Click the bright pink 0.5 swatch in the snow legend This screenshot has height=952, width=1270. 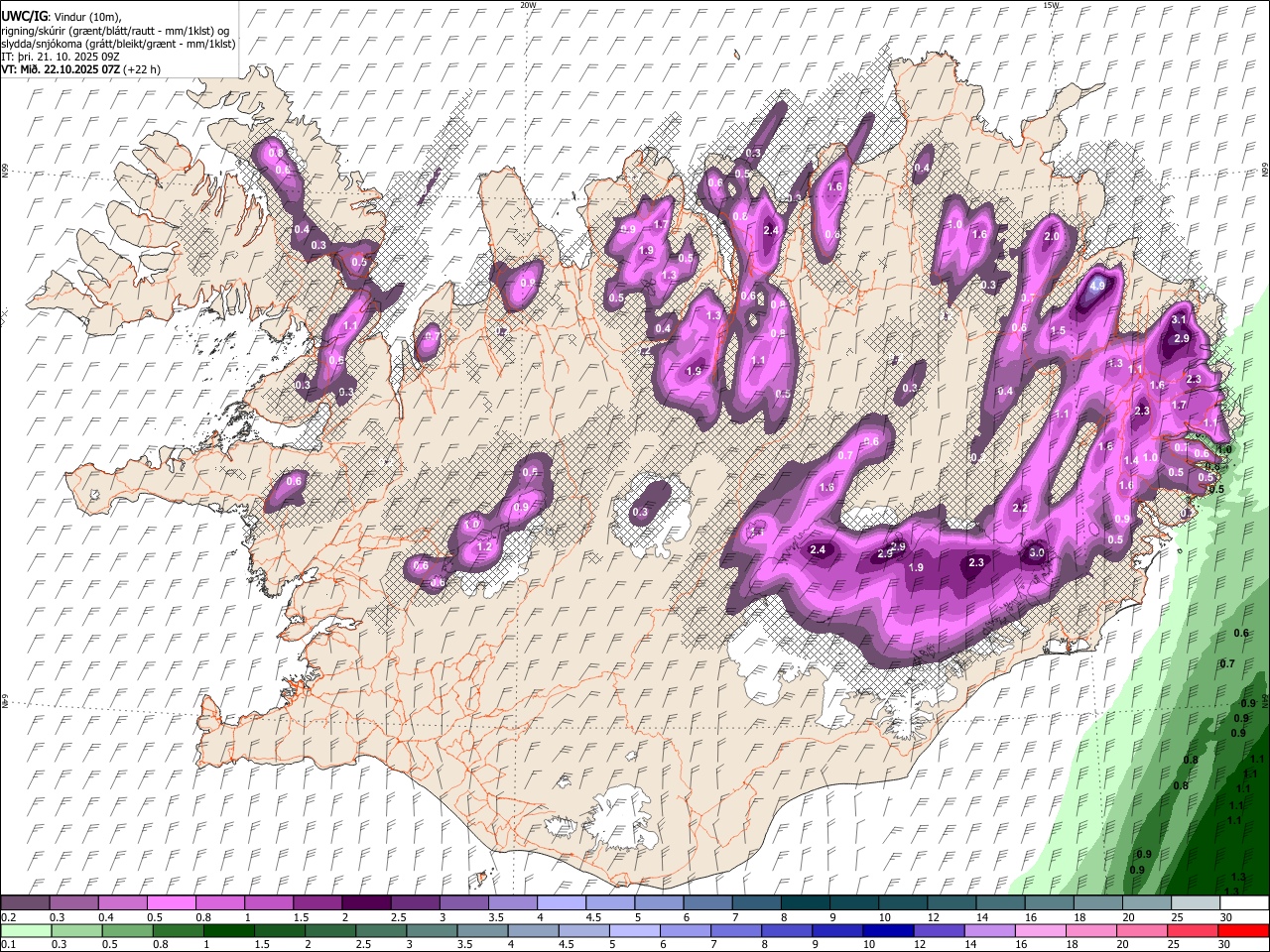click(171, 902)
